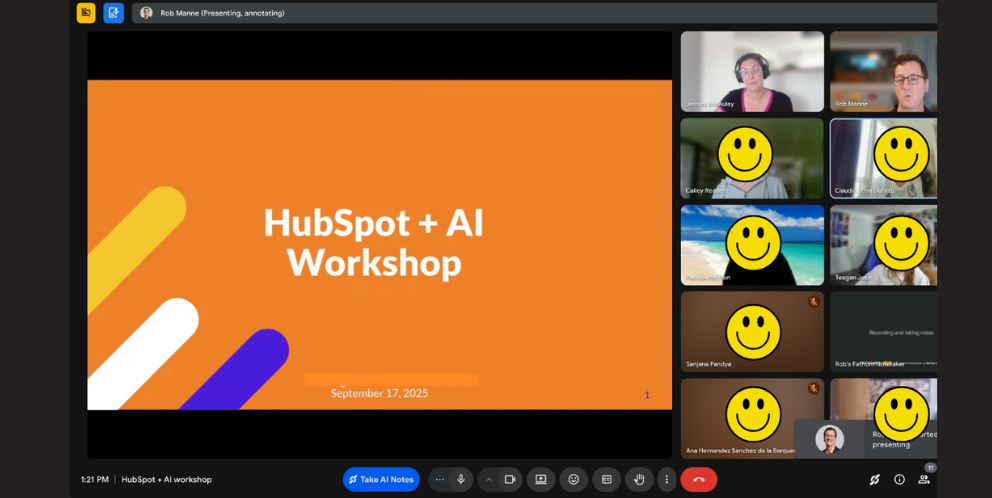Open the emoji reactions picker
Image resolution: width=992 pixels, height=498 pixels.
click(x=573, y=479)
